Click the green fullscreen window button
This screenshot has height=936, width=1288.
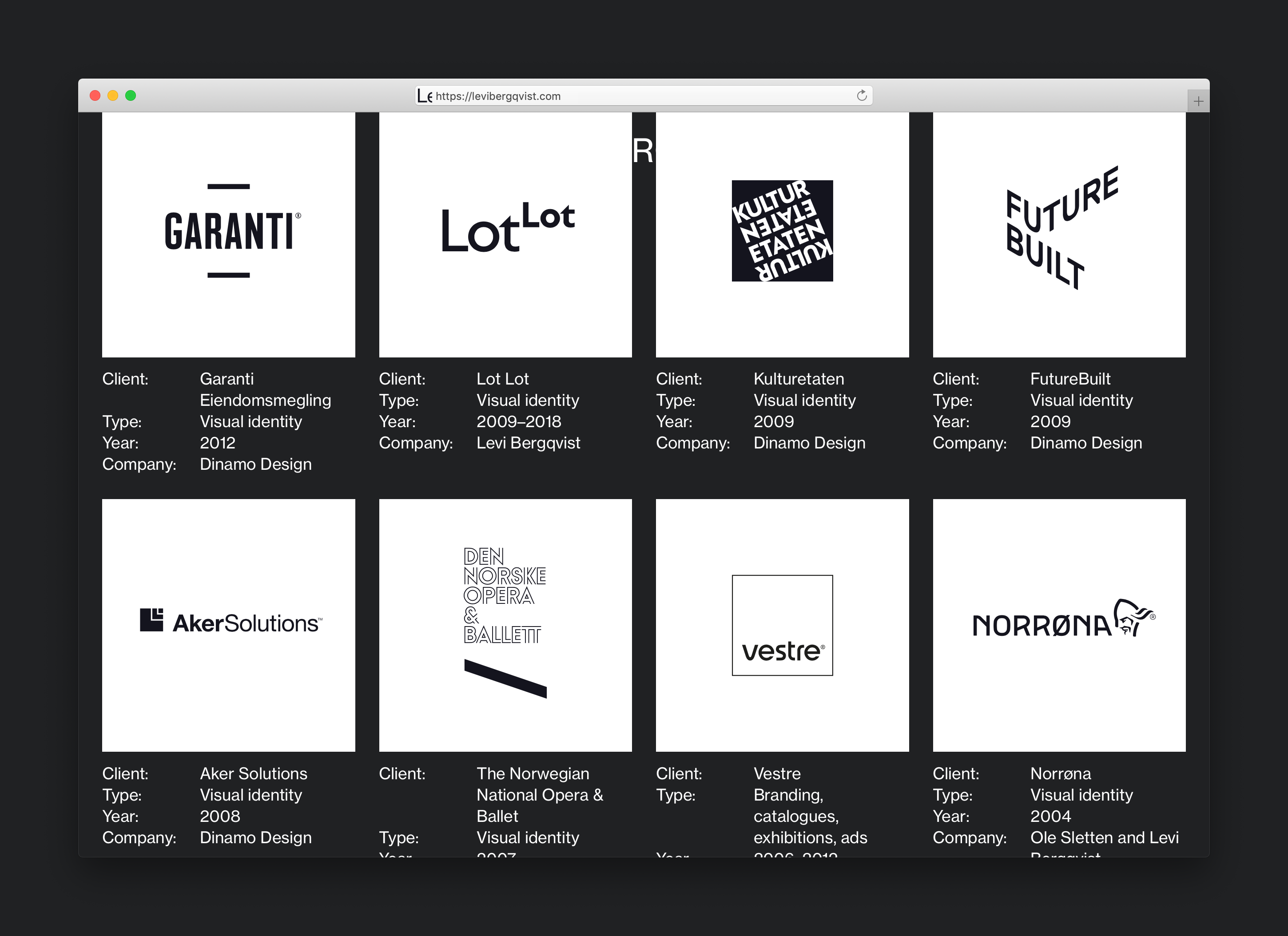click(131, 95)
